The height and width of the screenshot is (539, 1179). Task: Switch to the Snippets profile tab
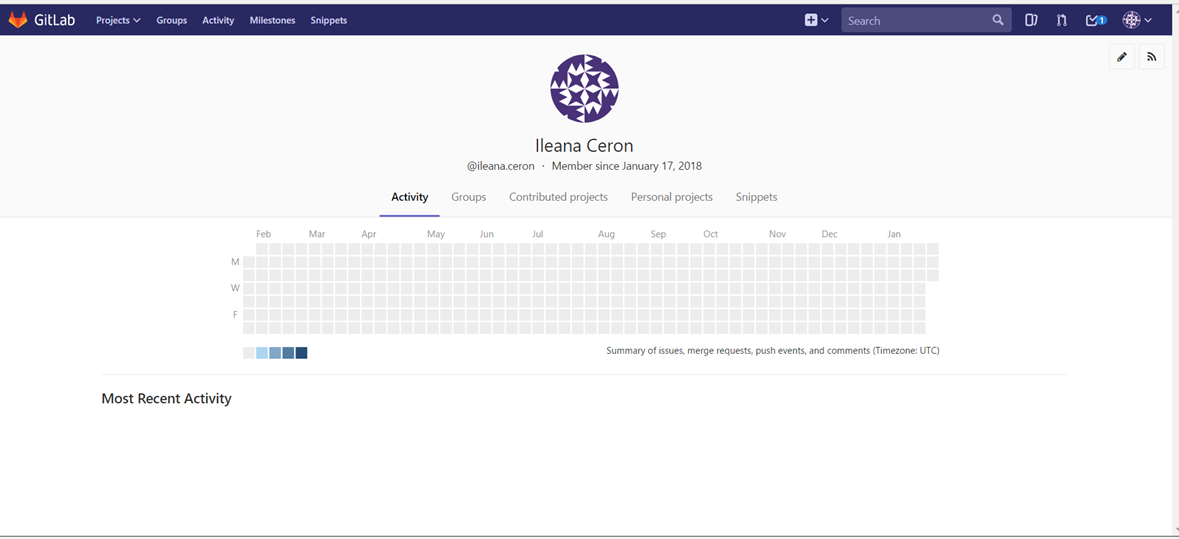[756, 197]
